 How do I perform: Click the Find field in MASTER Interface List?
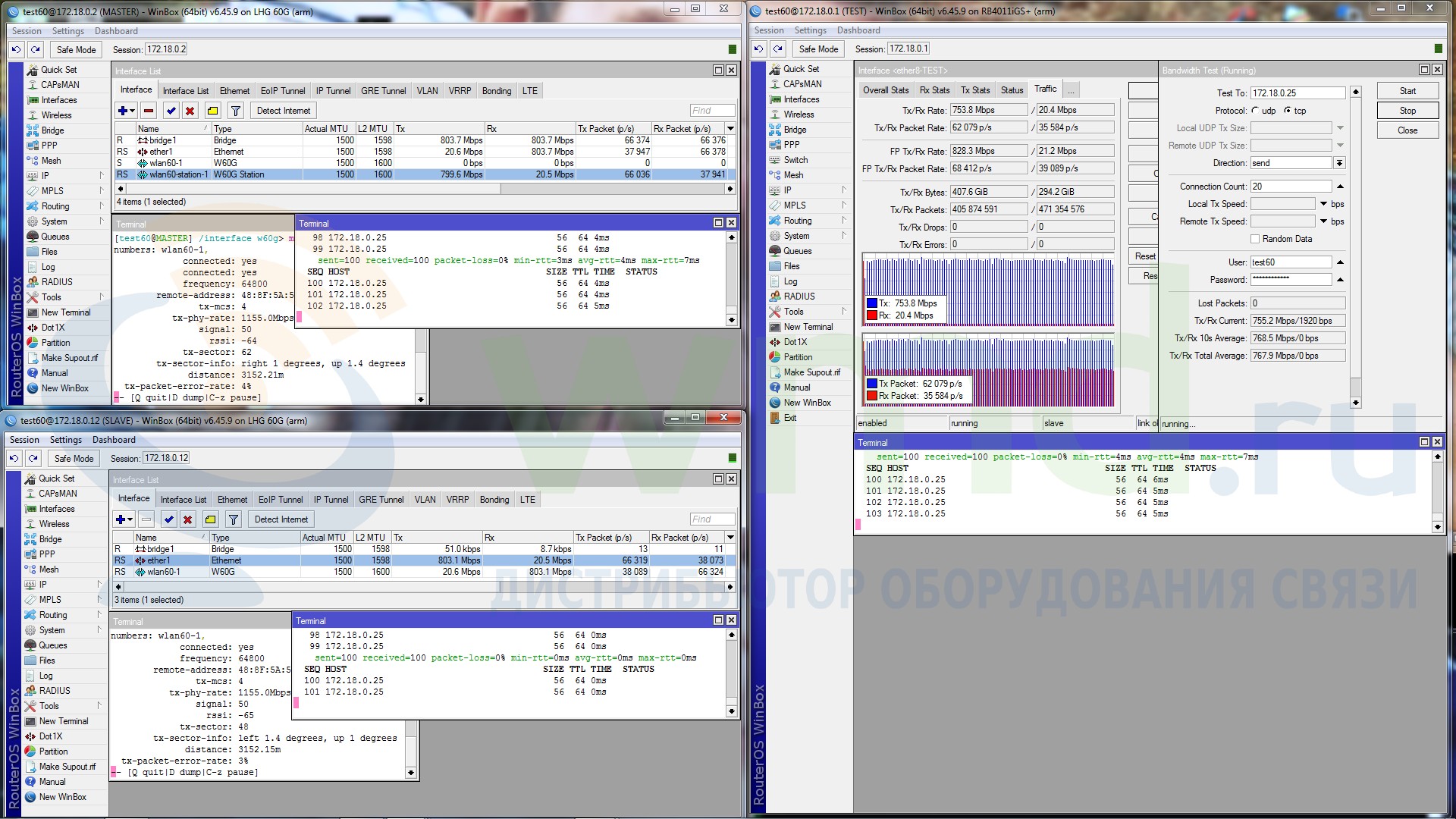coord(712,111)
